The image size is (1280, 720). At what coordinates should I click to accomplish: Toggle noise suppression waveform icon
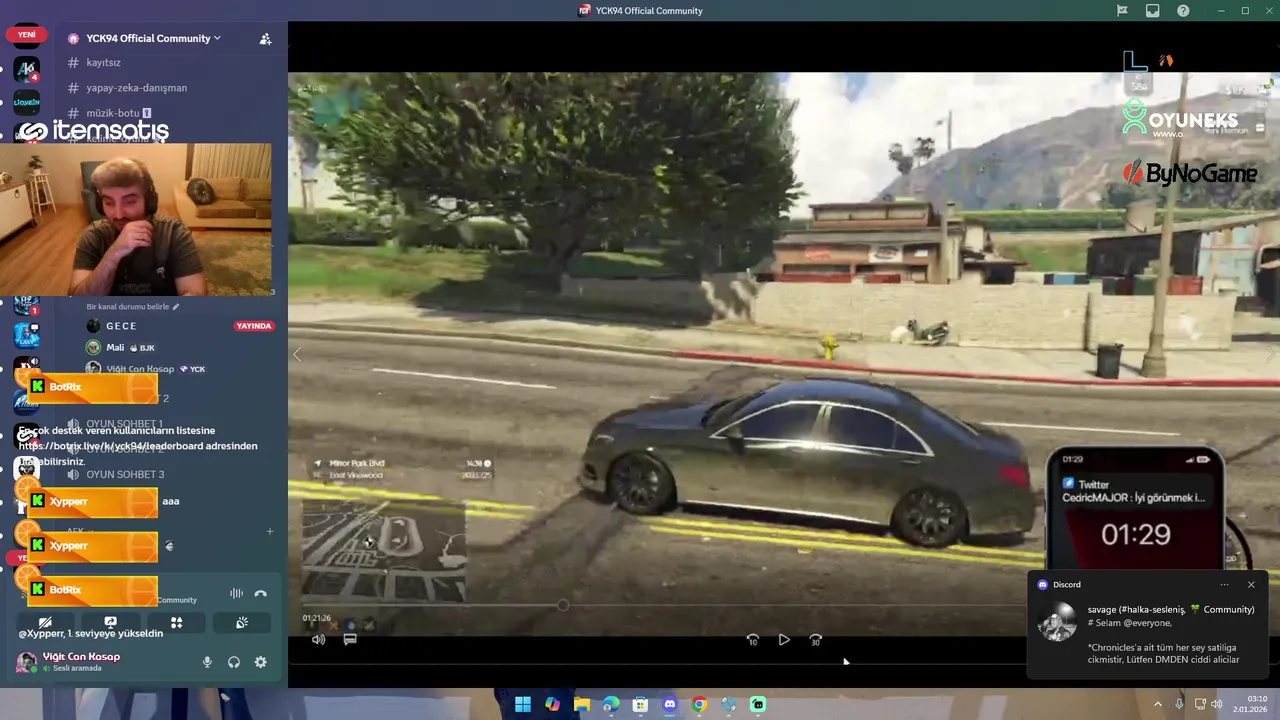click(x=236, y=593)
